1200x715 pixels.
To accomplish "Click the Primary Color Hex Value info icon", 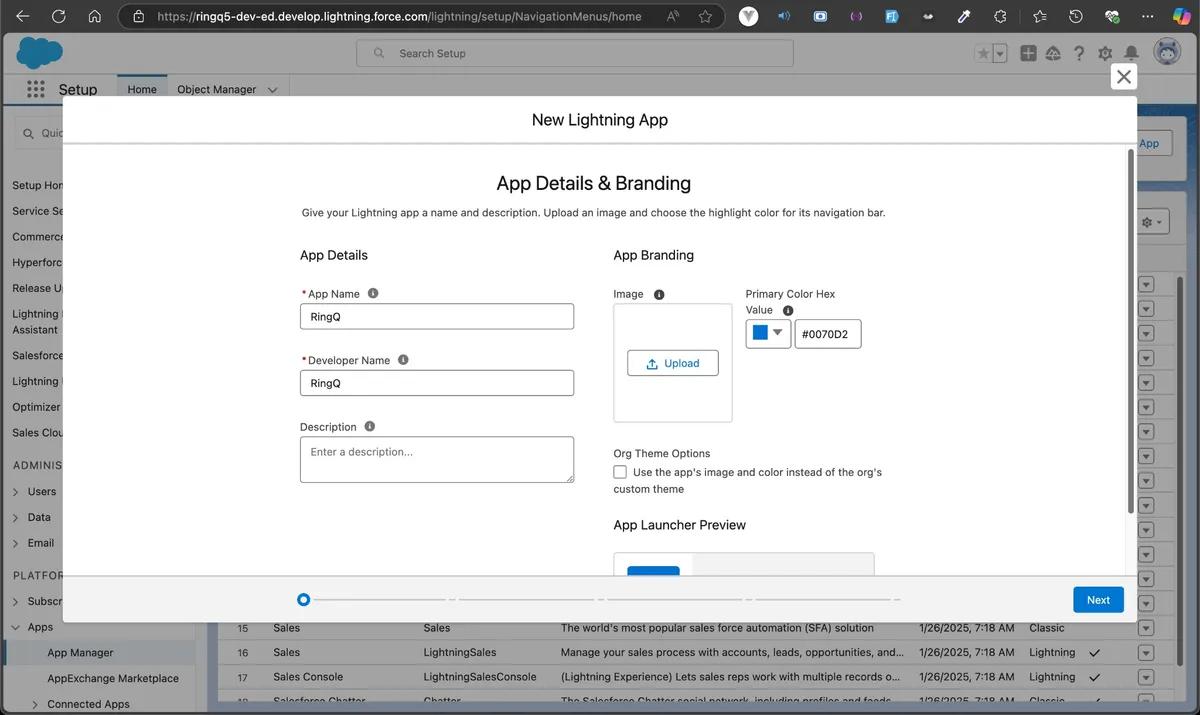I will click(788, 310).
